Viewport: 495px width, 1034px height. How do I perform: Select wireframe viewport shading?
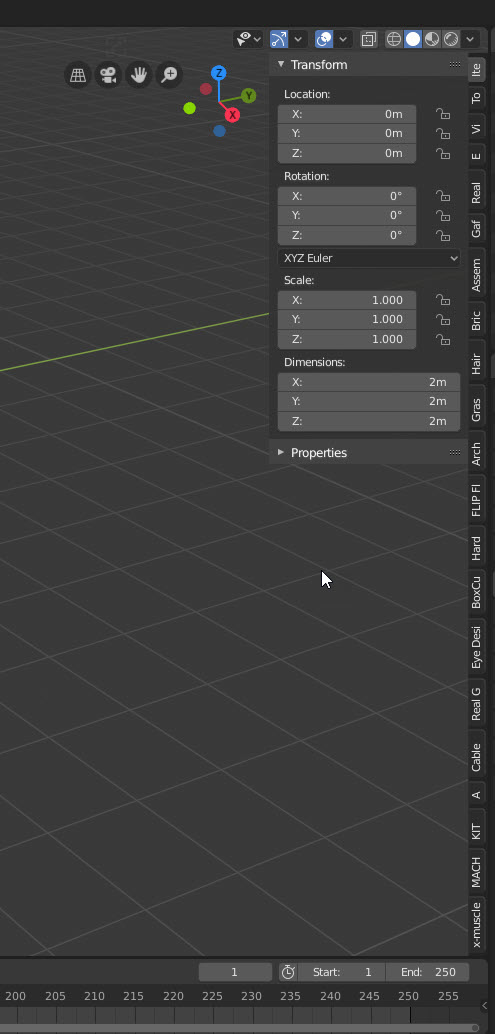393,39
